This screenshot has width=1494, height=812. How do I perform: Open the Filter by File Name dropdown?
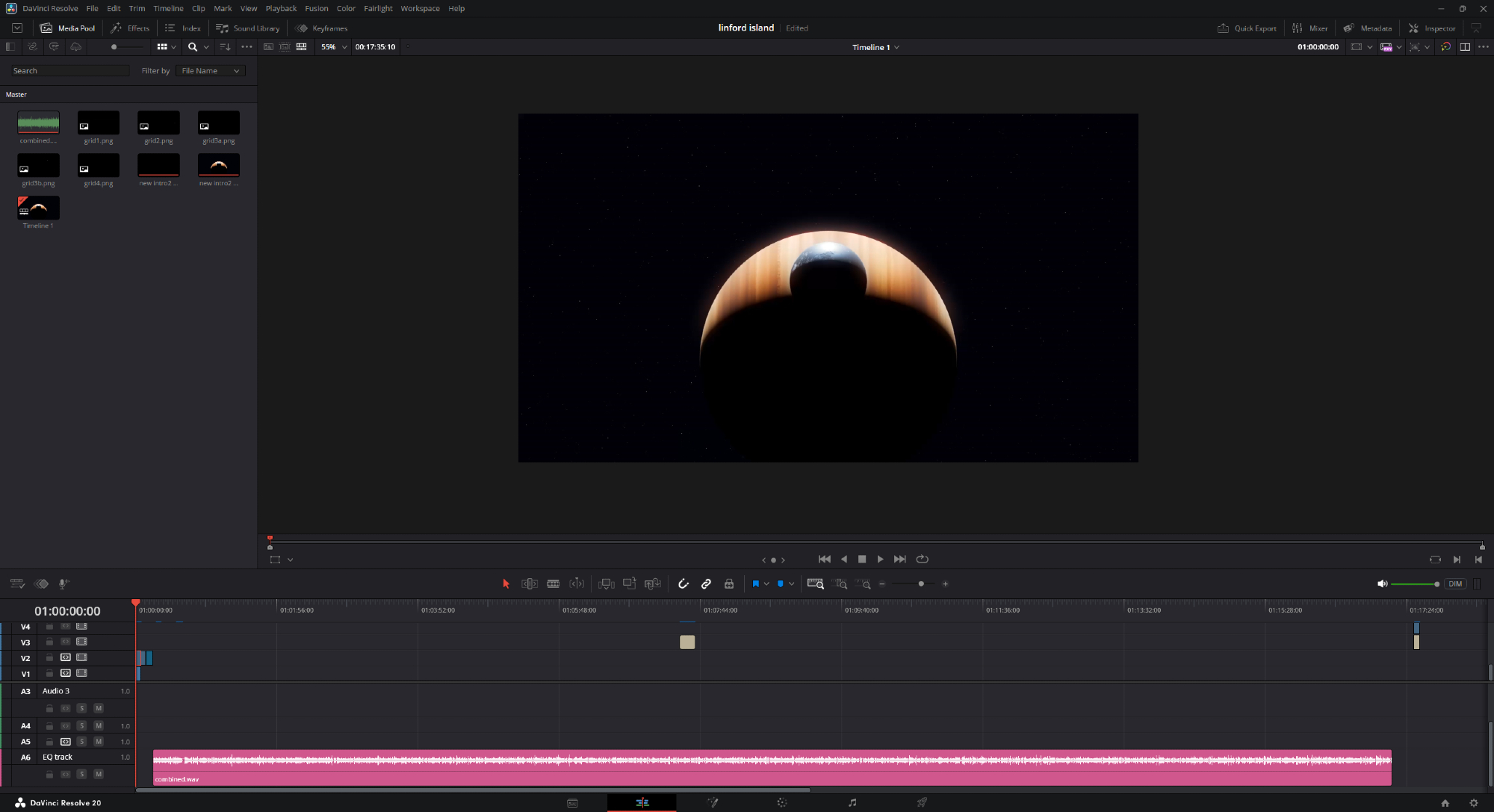pyautogui.click(x=211, y=71)
